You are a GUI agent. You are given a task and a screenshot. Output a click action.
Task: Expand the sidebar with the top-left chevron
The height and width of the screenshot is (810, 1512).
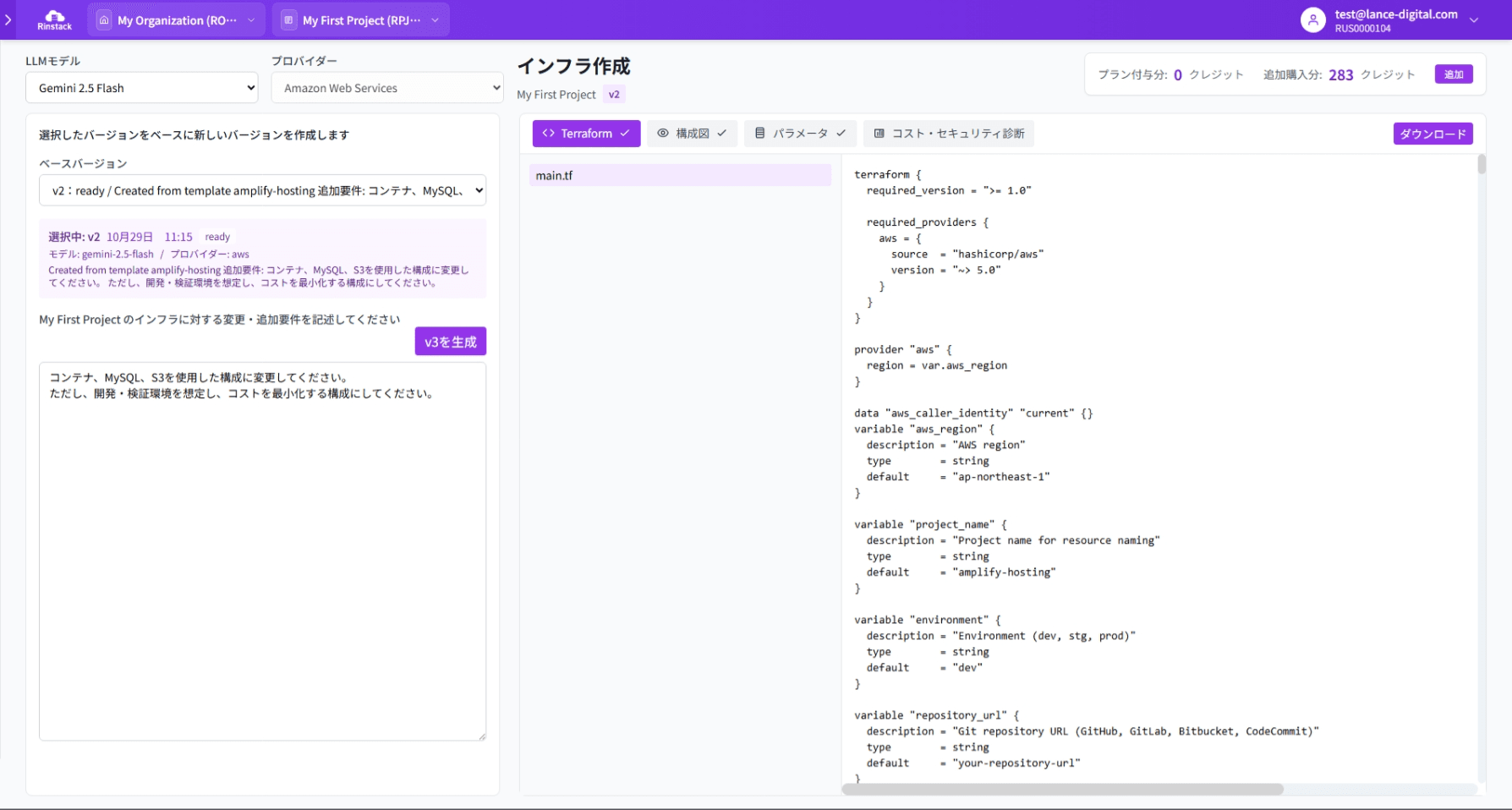click(x=8, y=19)
